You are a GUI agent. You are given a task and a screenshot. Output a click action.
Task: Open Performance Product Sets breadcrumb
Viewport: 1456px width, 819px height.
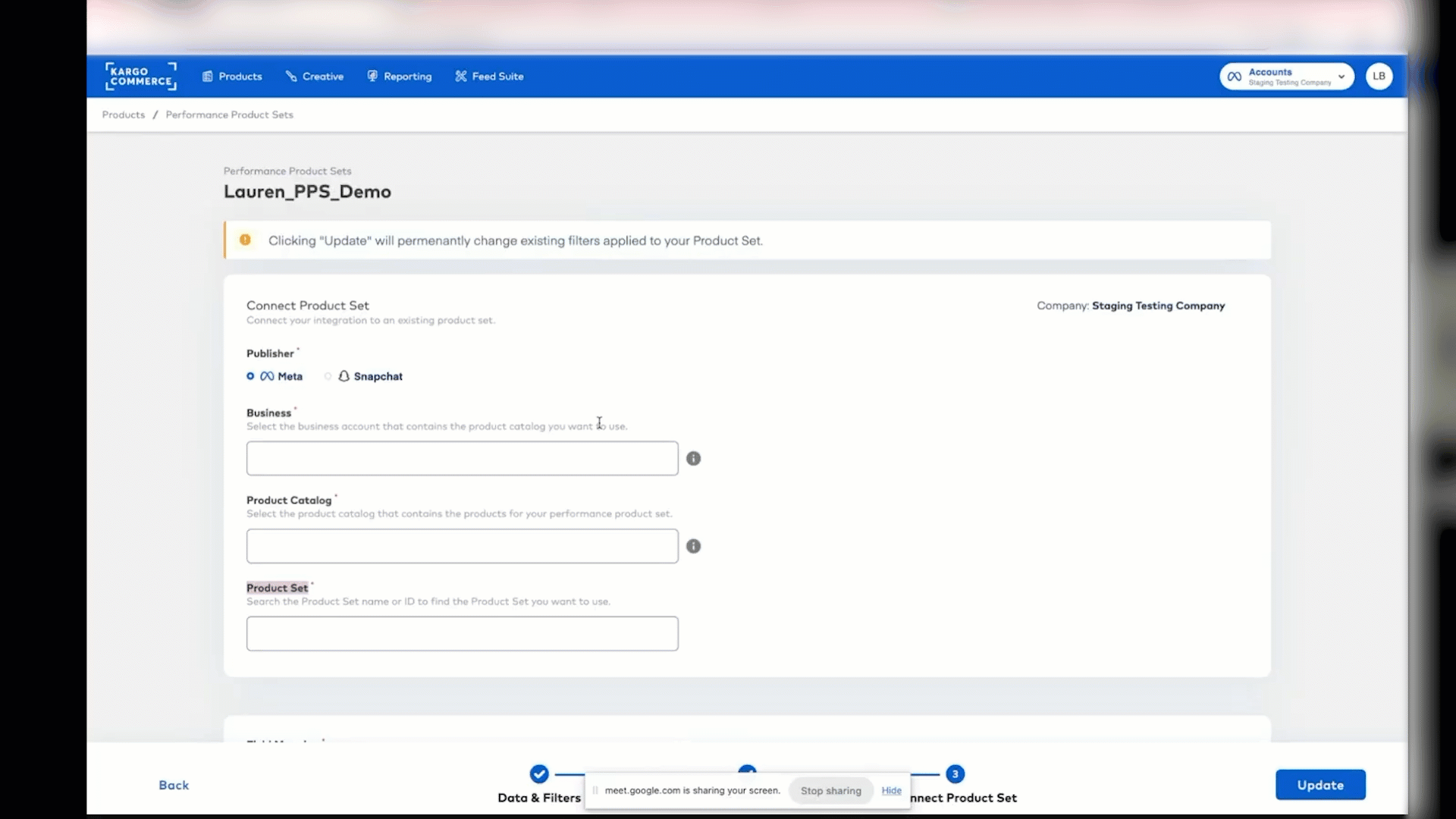tap(228, 115)
